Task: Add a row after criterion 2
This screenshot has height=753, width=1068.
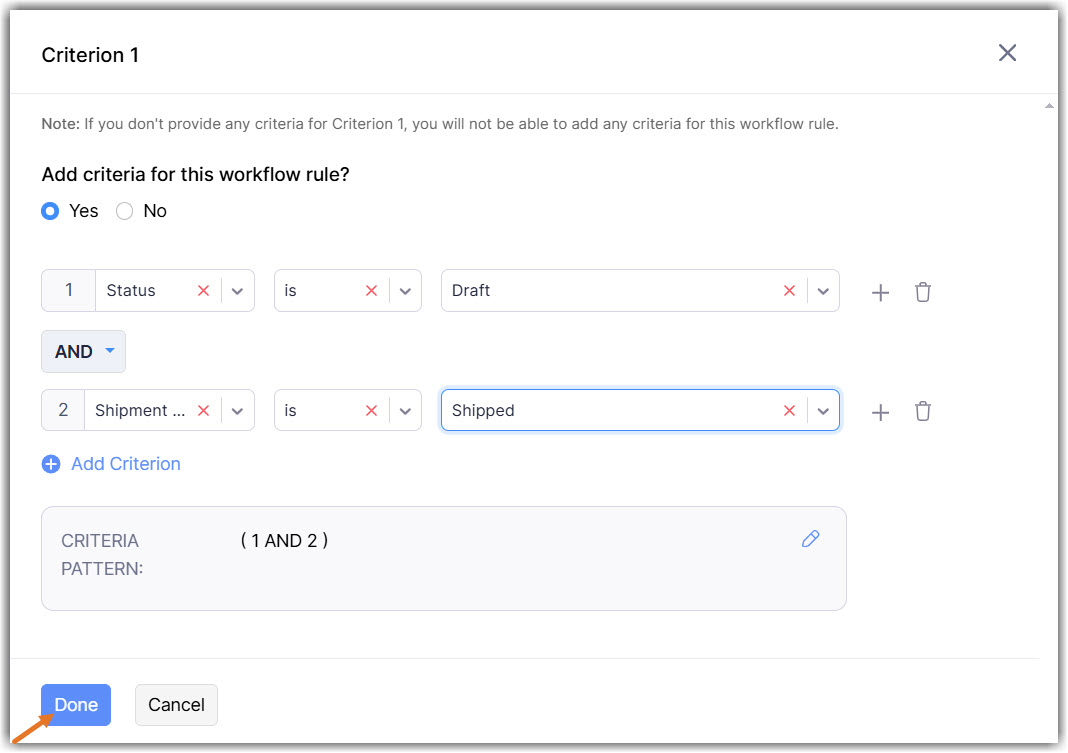Action: coord(880,412)
